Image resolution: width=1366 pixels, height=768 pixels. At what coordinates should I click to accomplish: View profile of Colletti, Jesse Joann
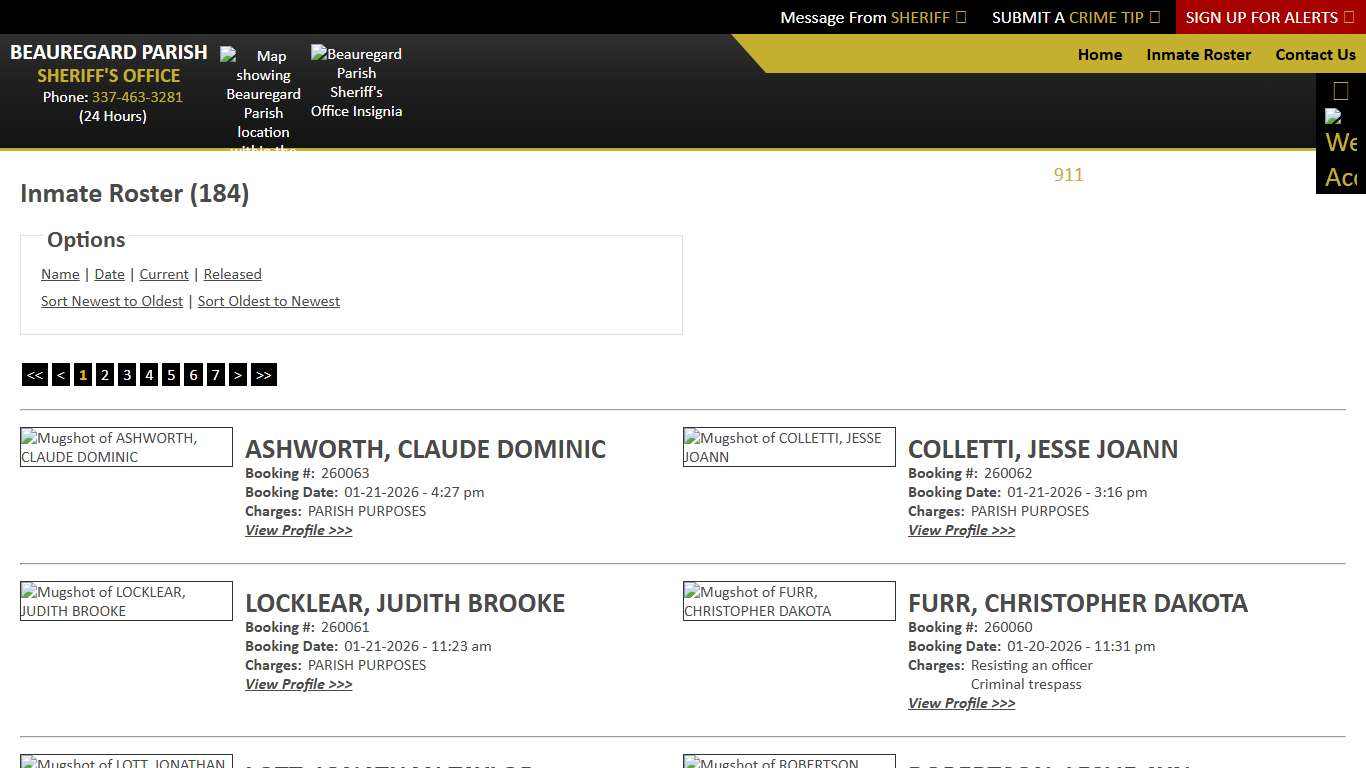click(961, 530)
